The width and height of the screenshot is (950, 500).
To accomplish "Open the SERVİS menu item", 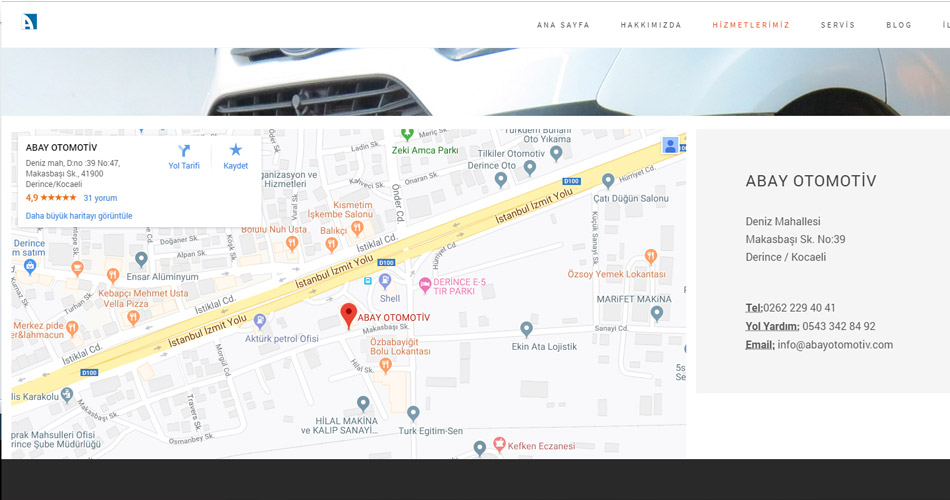I will 837,25.
